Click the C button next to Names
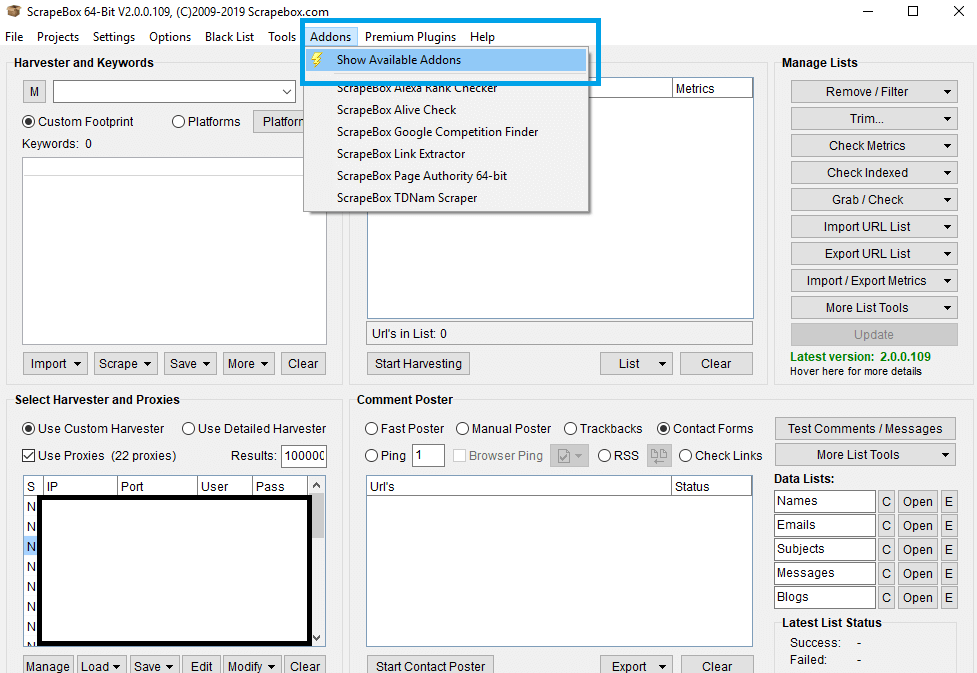 [x=886, y=502]
